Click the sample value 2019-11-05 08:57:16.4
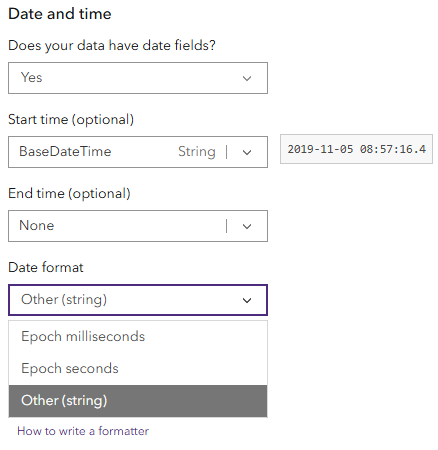The image size is (438, 450). [356, 149]
